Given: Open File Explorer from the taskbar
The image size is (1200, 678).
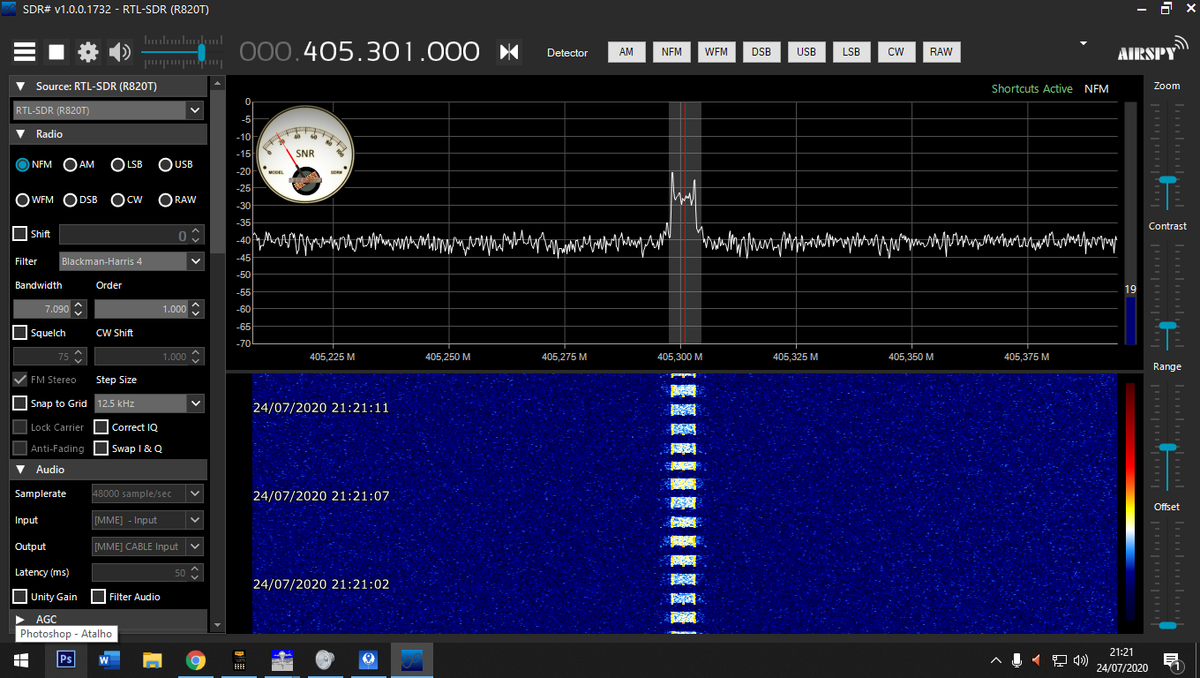Looking at the screenshot, I should [152, 660].
